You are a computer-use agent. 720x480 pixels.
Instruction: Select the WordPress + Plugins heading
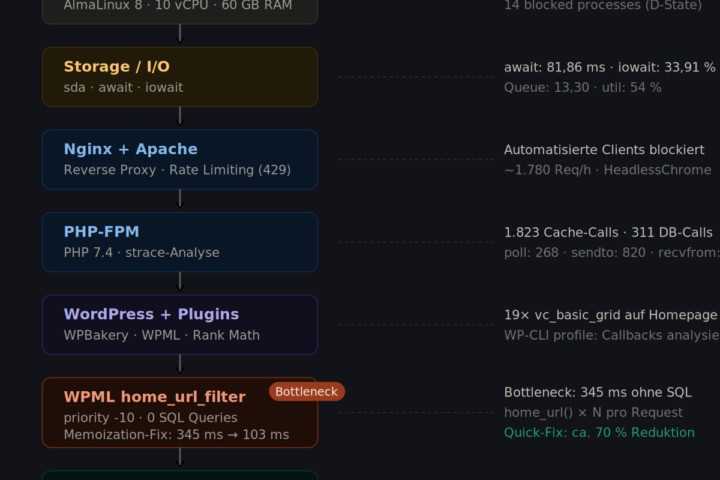click(151, 314)
